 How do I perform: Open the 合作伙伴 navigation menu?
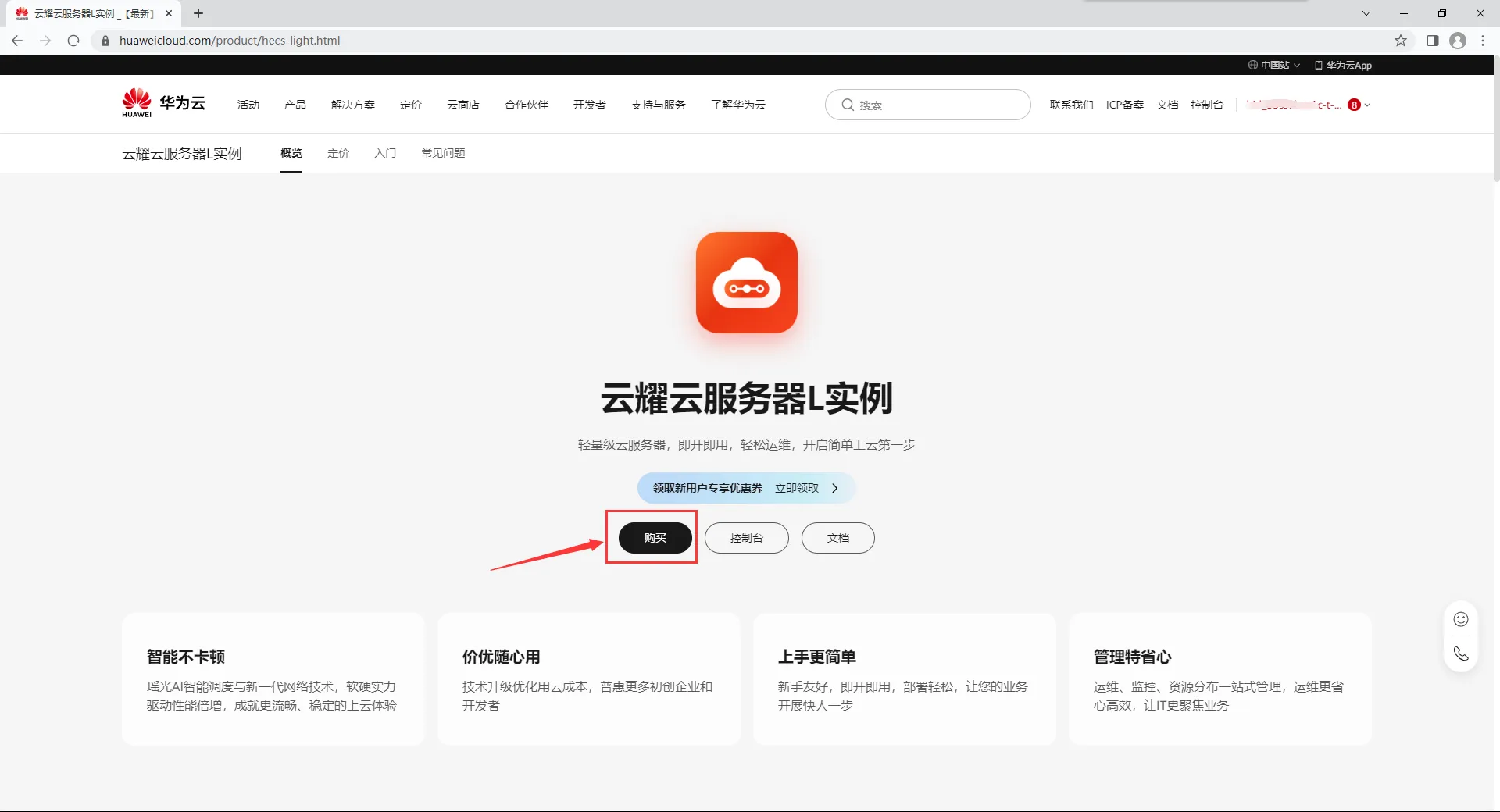[527, 105]
